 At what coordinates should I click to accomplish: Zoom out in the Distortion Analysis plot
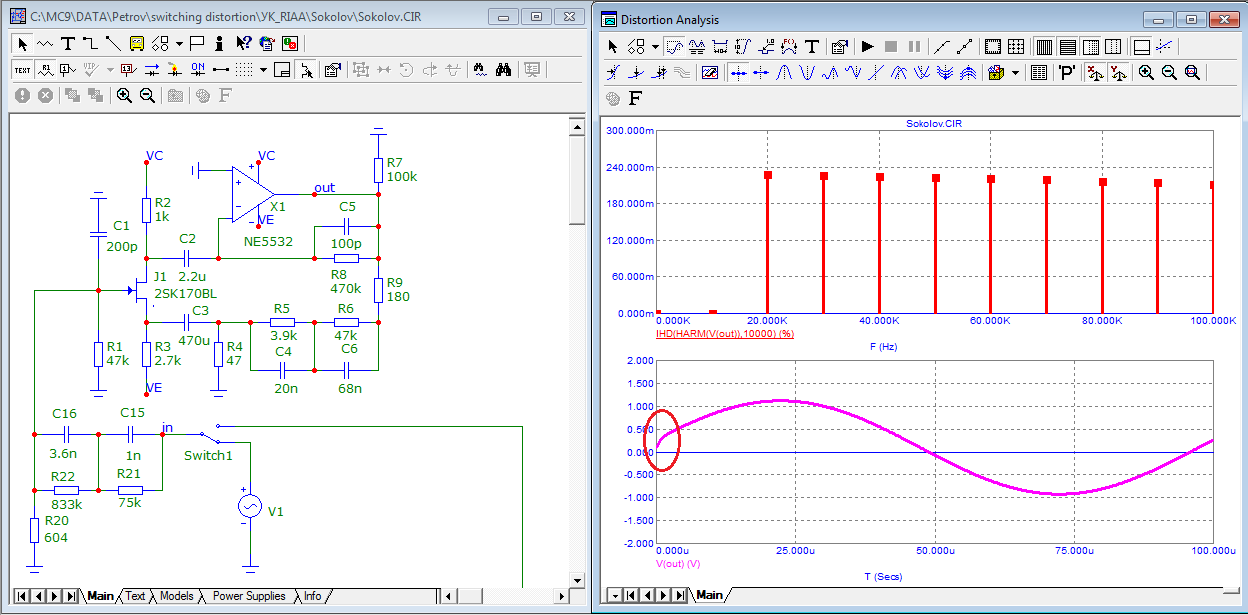1169,72
